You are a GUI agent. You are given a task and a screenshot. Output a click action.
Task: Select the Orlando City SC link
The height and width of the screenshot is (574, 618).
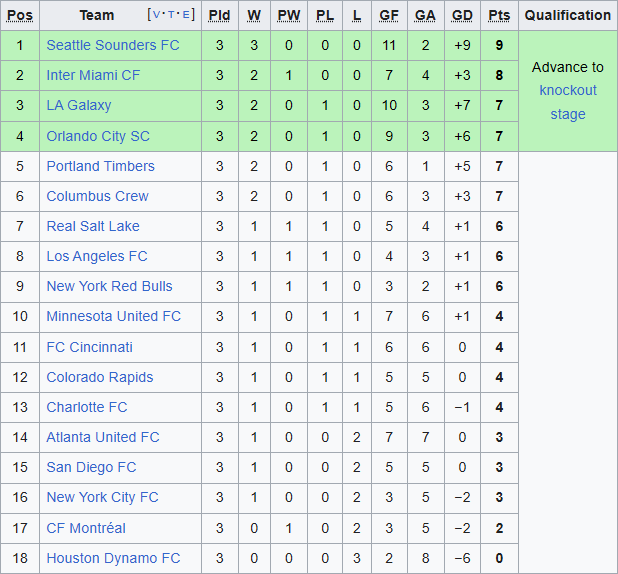tap(98, 135)
